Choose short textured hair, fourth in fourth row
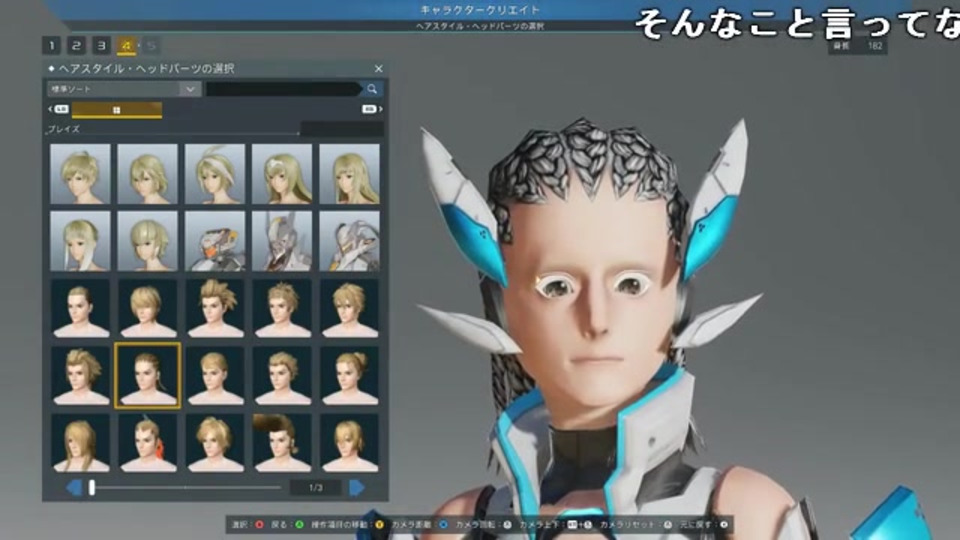 282,376
